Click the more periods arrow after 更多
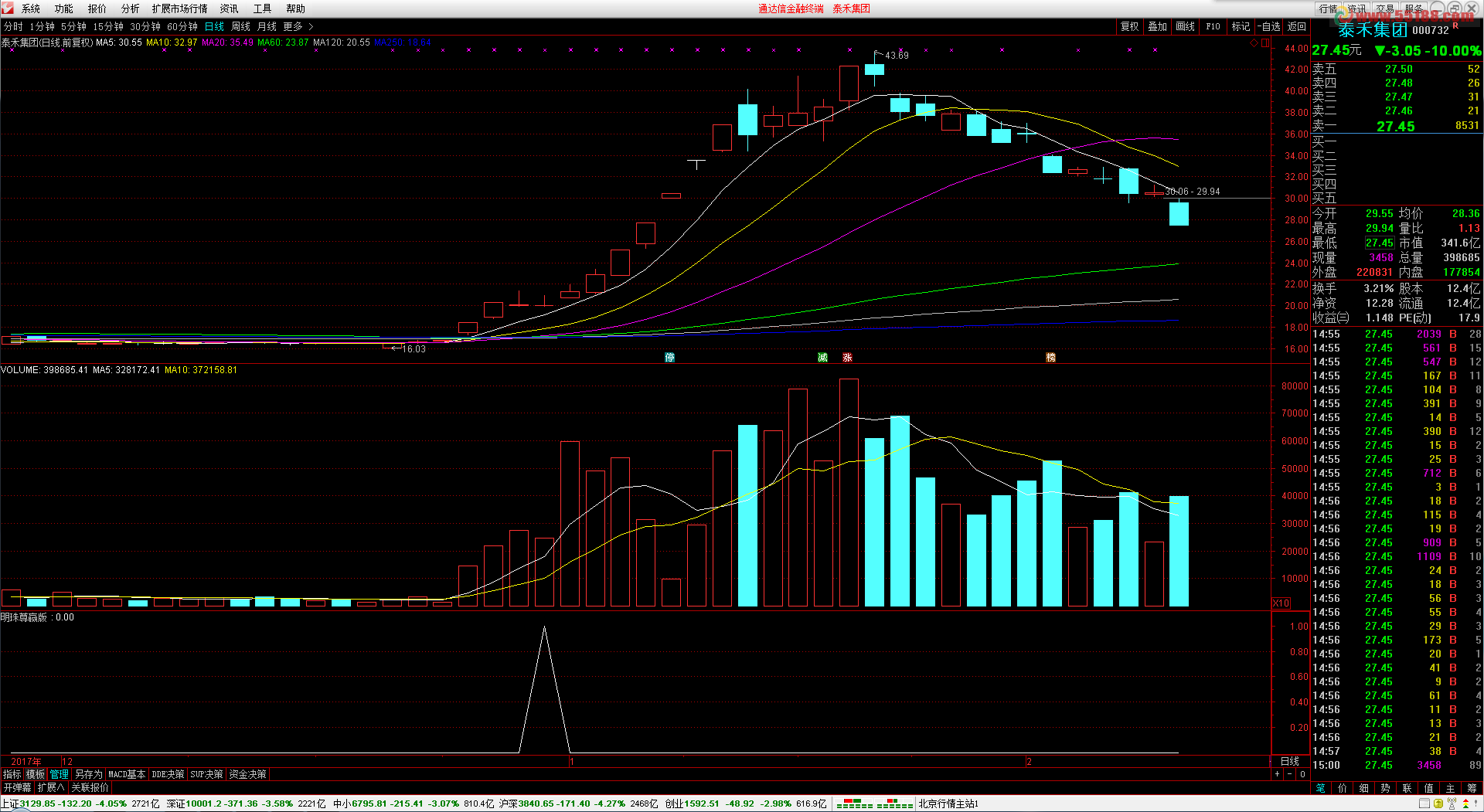The image size is (1484, 812). point(311,26)
